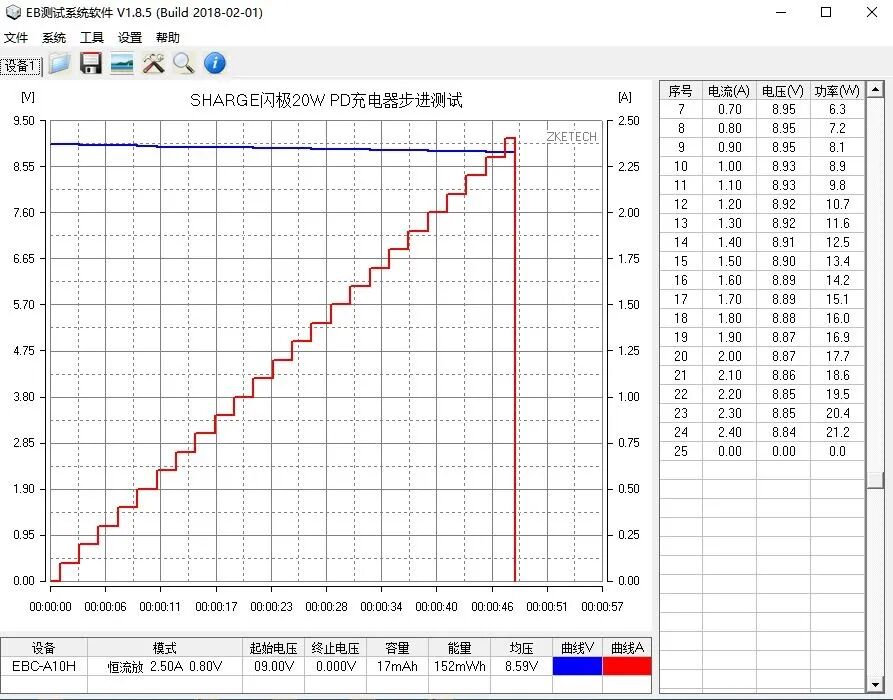Click the [A] axis unit label
Image resolution: width=893 pixels, height=700 pixels.
pyautogui.click(x=625, y=97)
